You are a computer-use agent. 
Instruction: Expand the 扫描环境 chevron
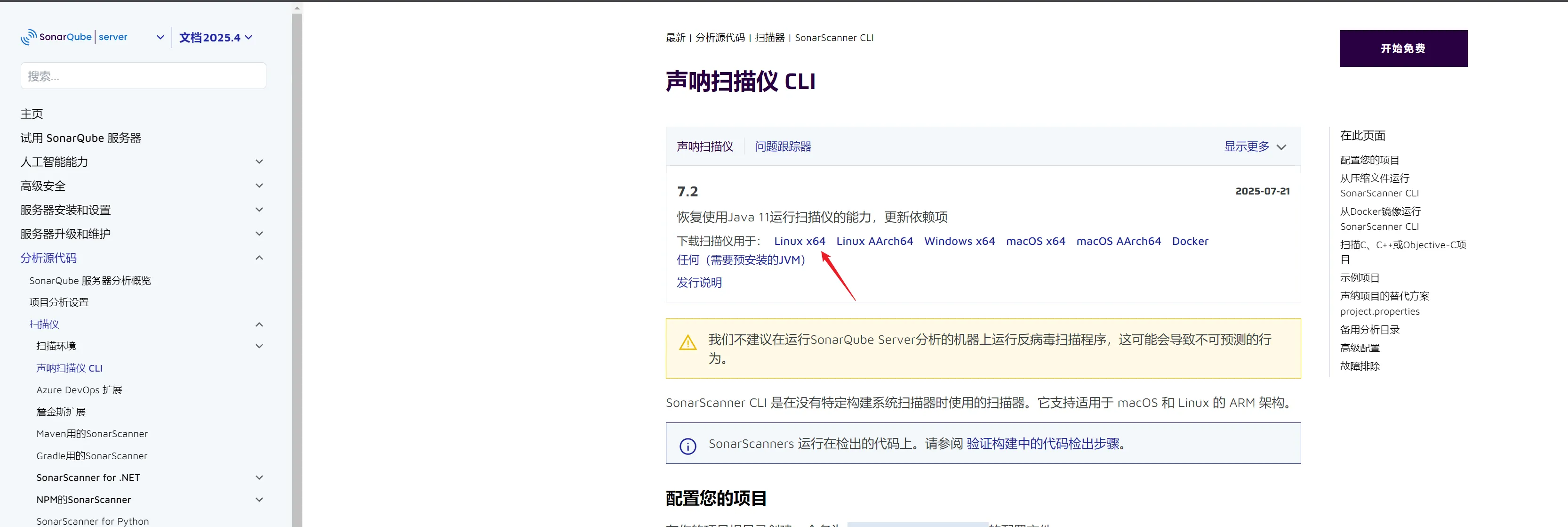tap(259, 347)
